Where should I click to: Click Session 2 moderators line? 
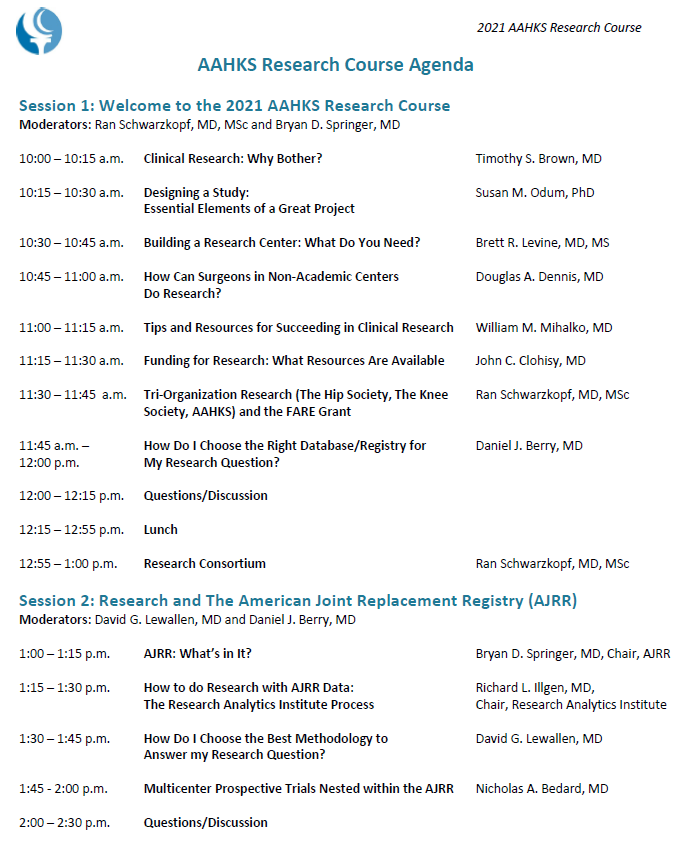187,619
